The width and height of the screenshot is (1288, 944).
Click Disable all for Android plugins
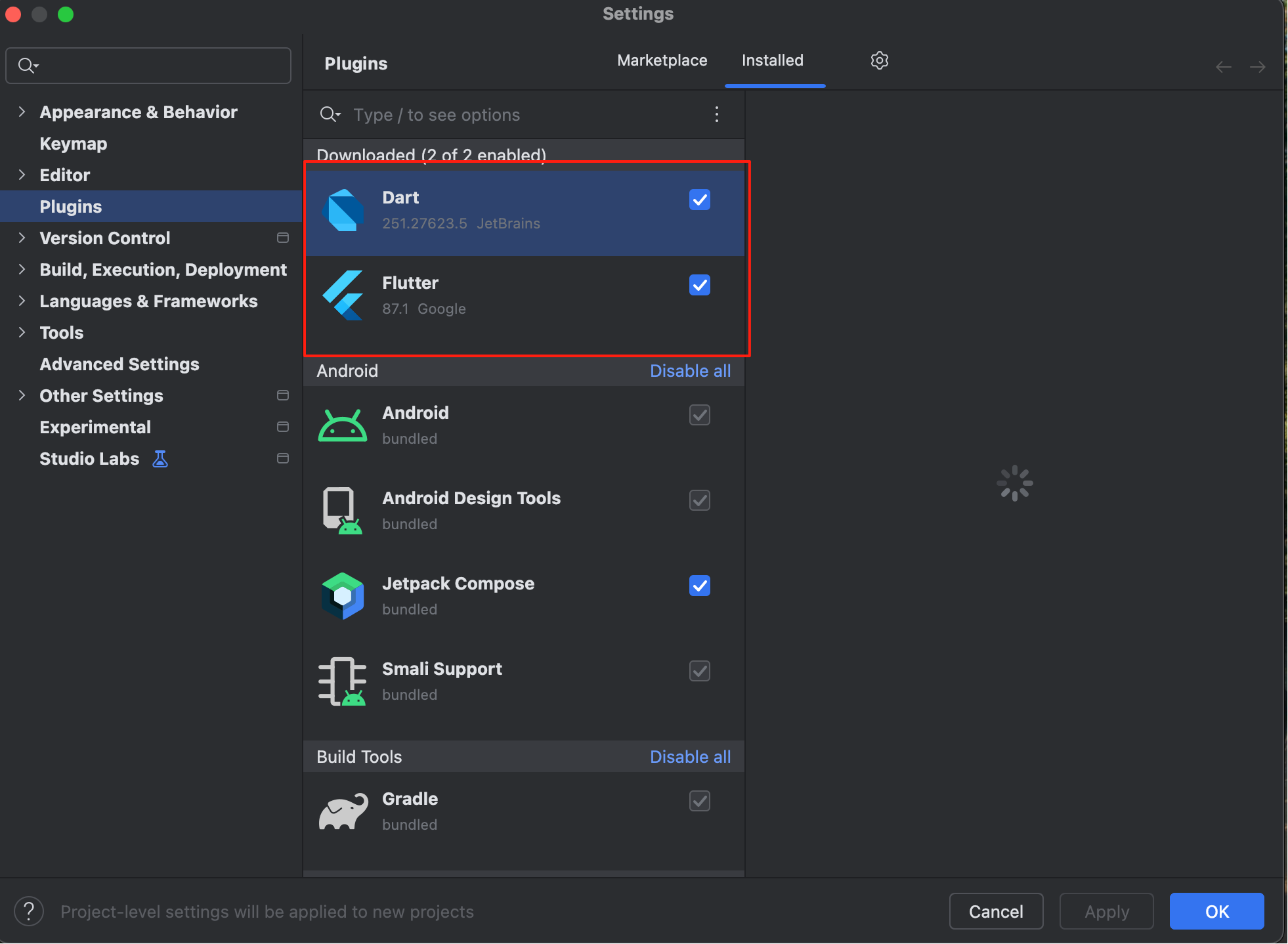(690, 371)
